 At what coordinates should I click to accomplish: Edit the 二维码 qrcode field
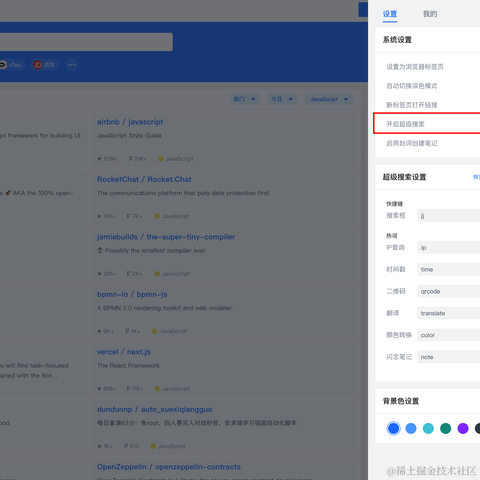[449, 291]
